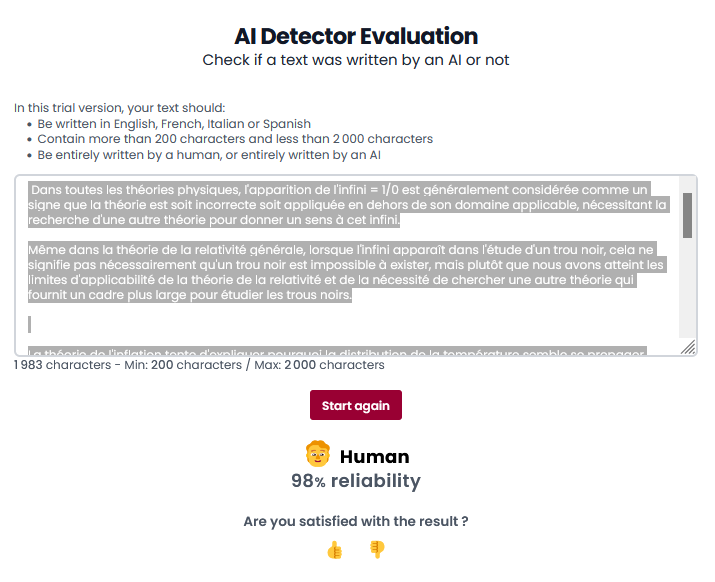Click the thumbs down feedback icon
Screen dimensions: 715x582
(377, 549)
